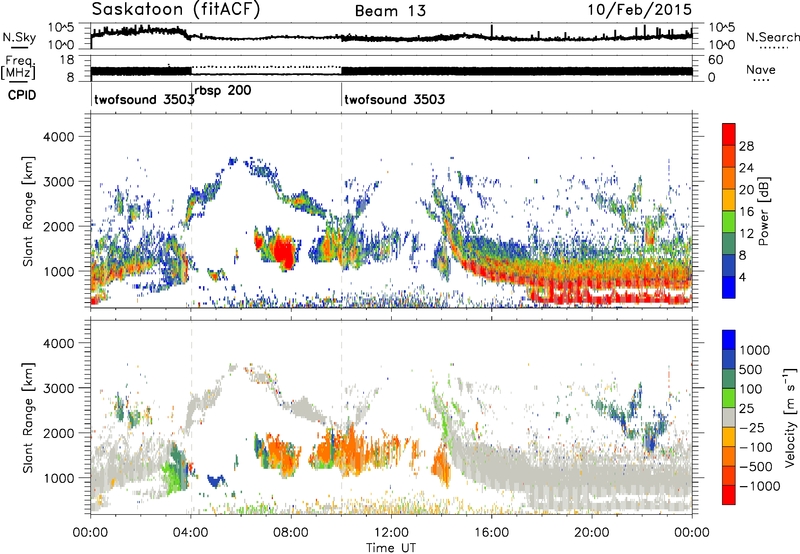Click the '4000' tick on power panel
The image size is (800, 554).
[58, 137]
